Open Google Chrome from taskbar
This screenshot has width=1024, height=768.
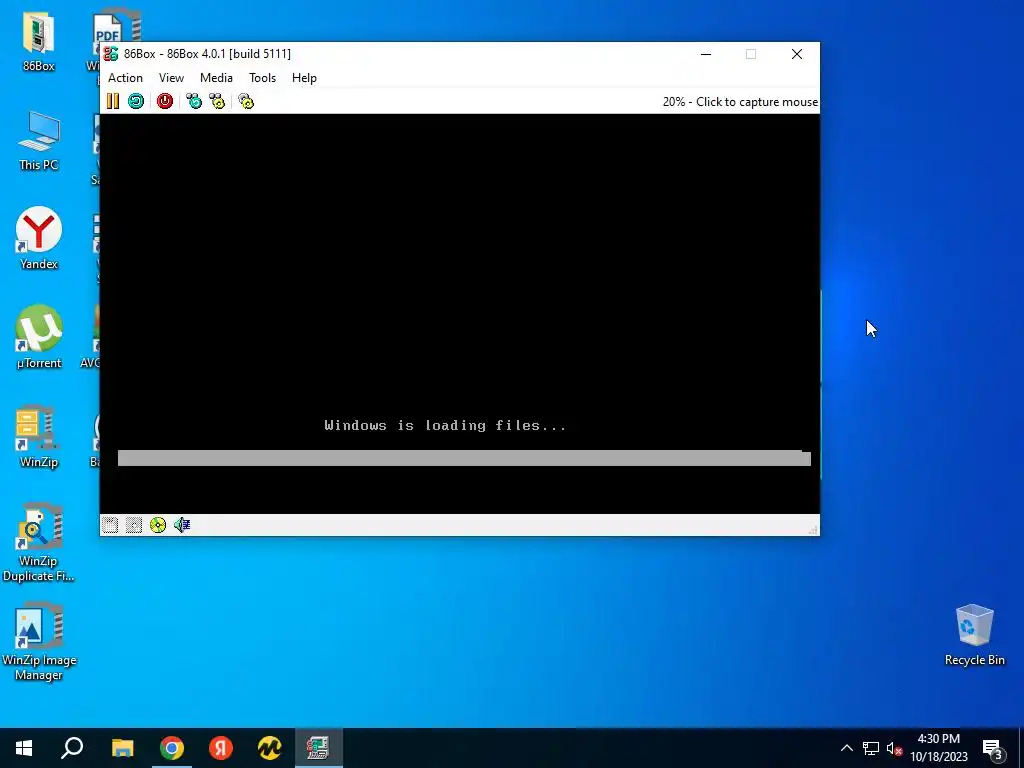pos(172,748)
